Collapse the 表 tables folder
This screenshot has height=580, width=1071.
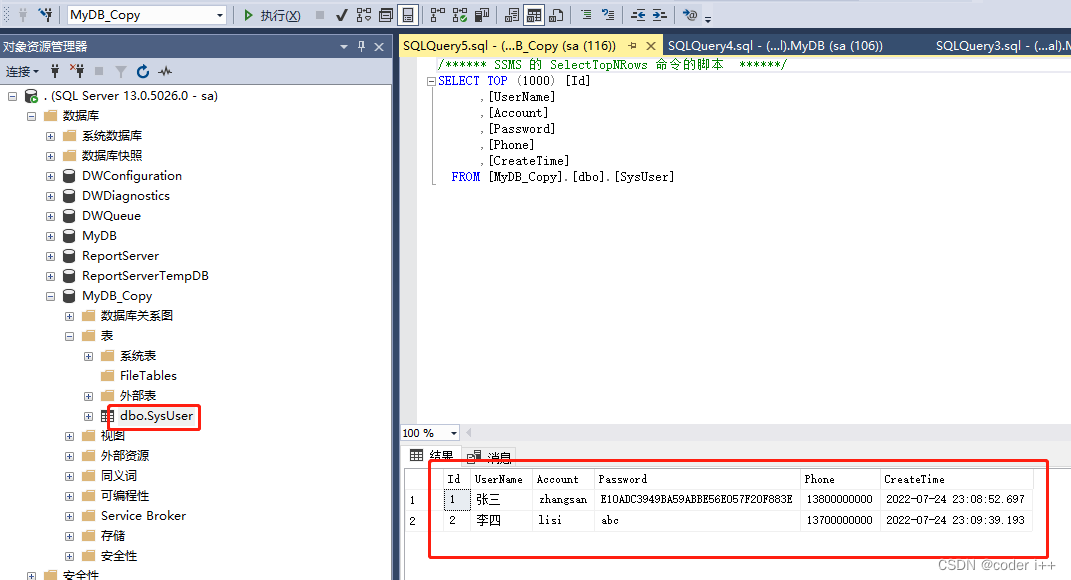tap(70, 336)
